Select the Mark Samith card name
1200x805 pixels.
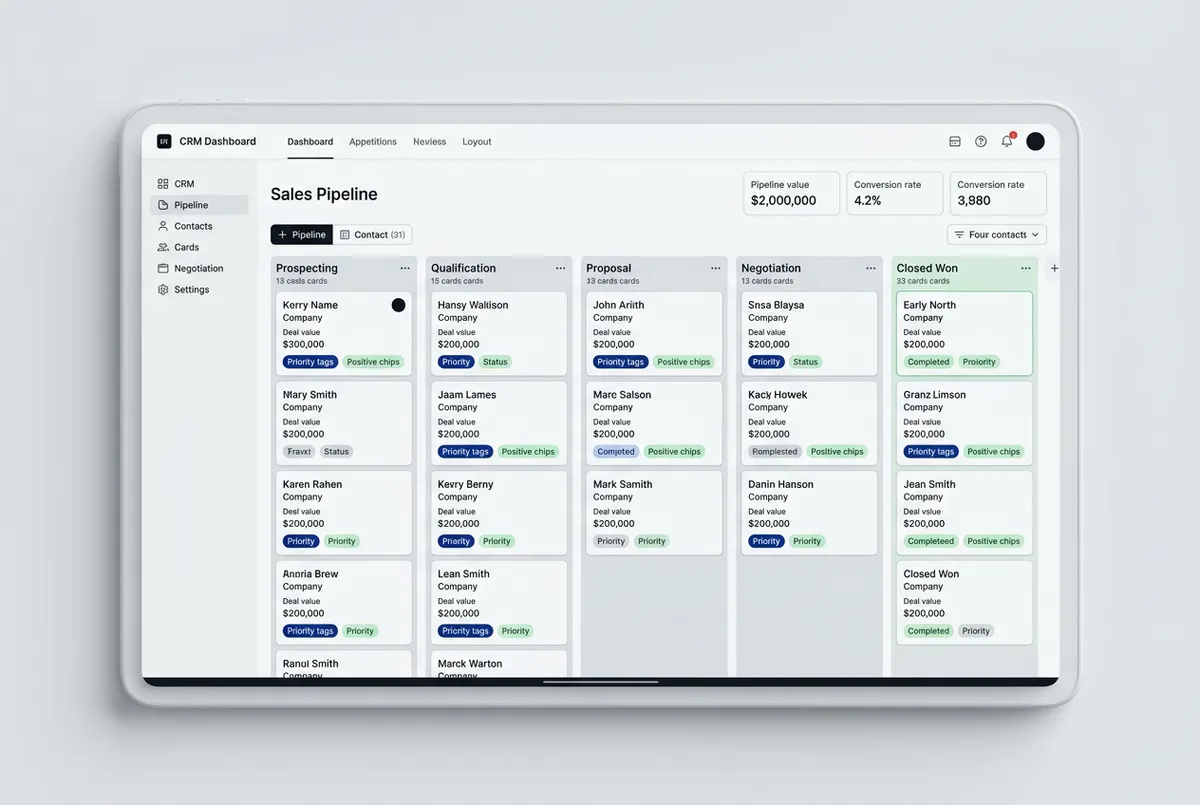[623, 484]
